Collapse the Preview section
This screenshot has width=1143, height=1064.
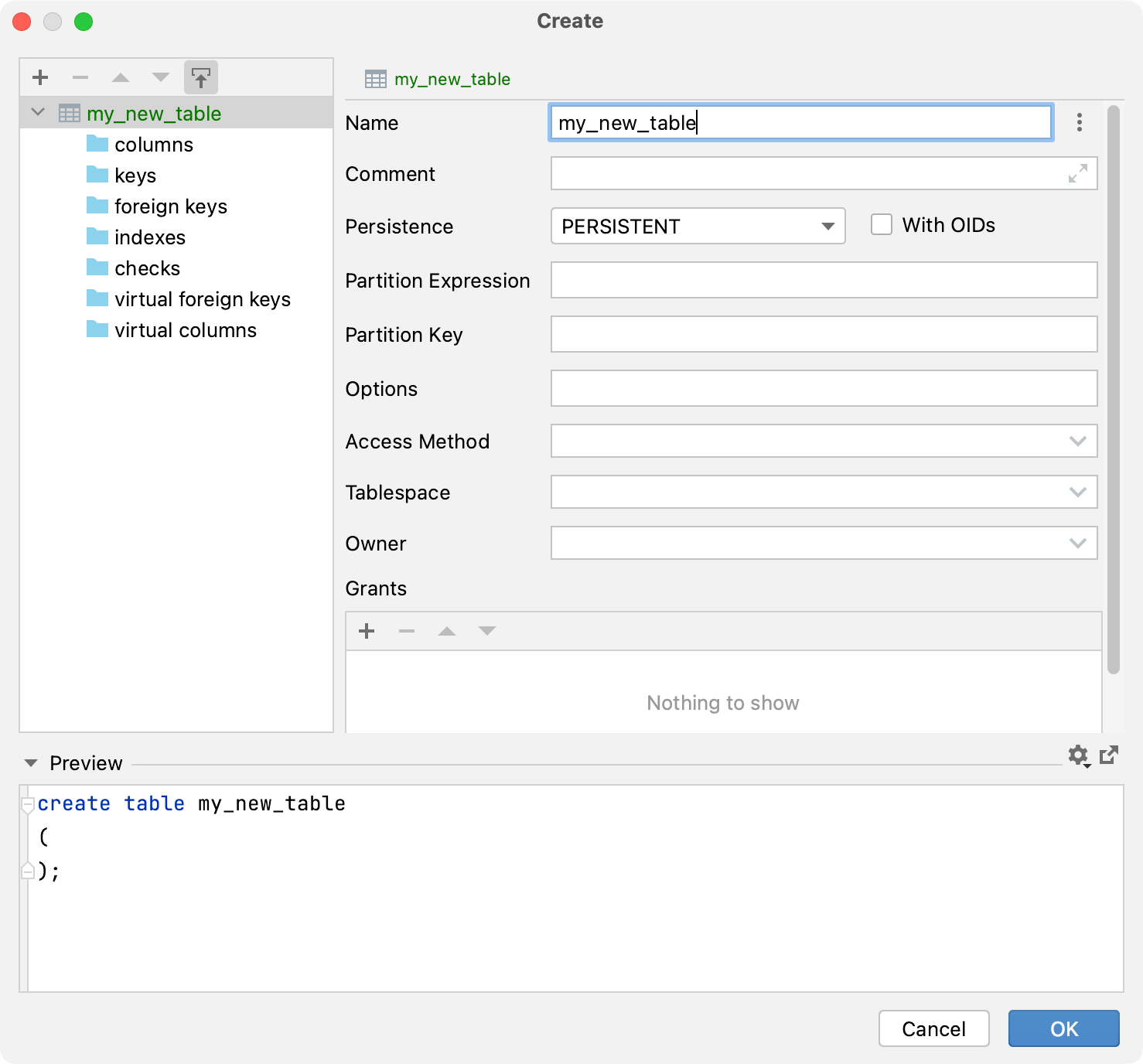click(31, 763)
